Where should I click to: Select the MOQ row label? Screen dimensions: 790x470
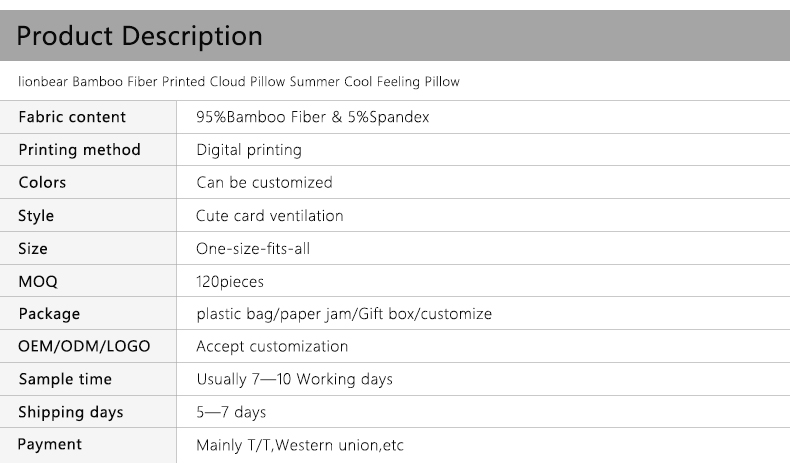click(38, 282)
